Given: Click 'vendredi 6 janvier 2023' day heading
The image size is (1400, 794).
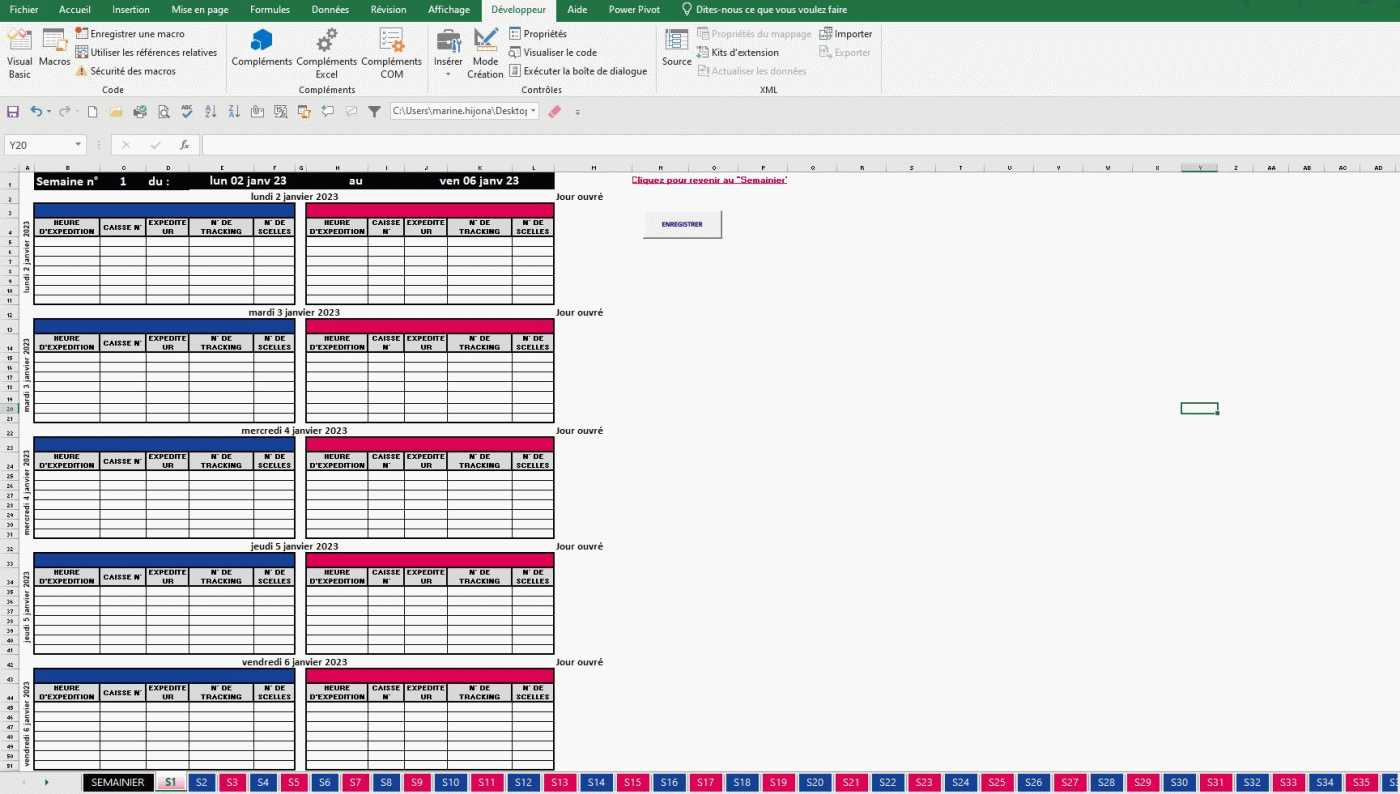Looking at the screenshot, I should pos(294,662).
